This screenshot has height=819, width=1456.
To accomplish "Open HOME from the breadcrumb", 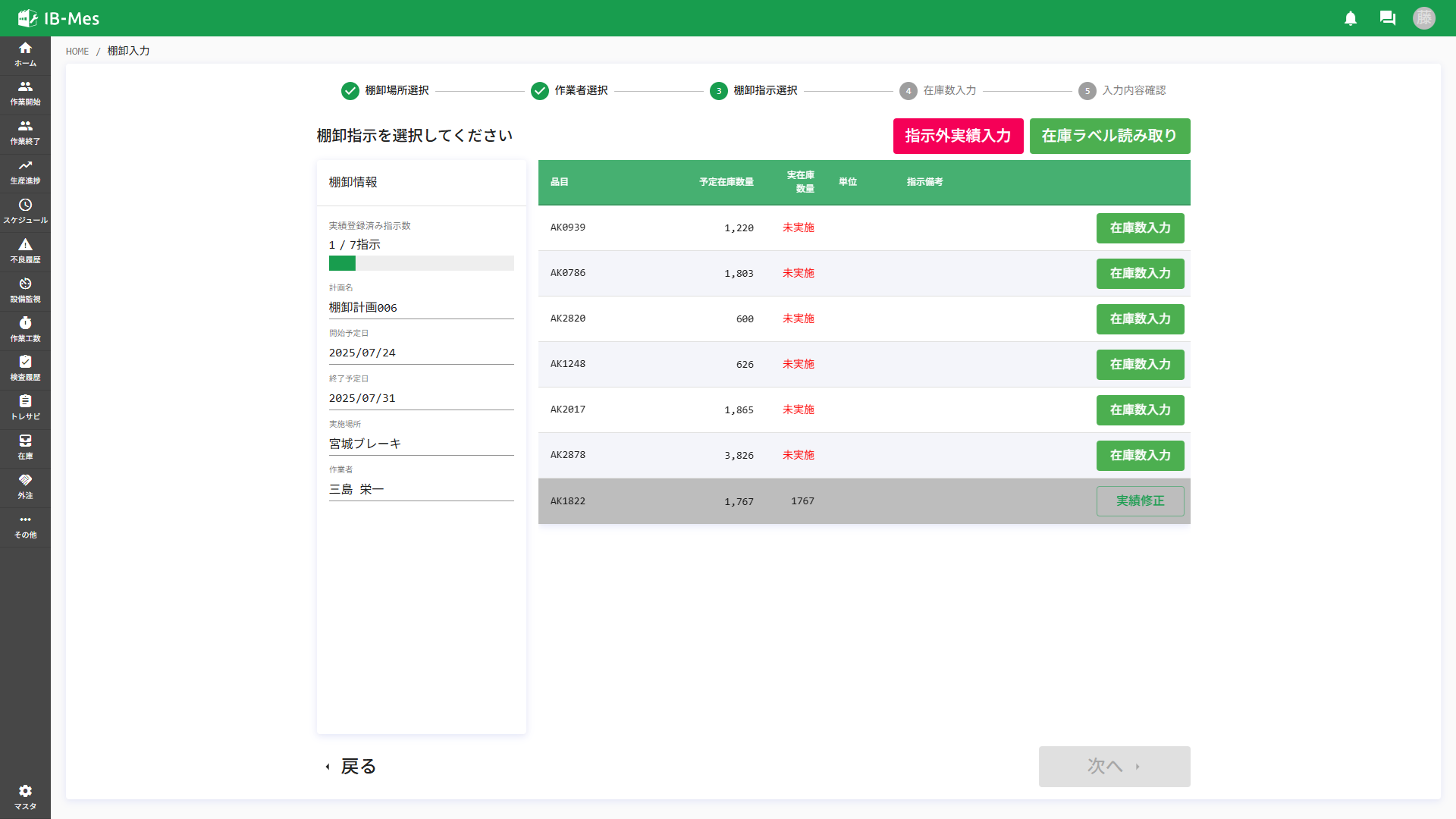I will [77, 51].
